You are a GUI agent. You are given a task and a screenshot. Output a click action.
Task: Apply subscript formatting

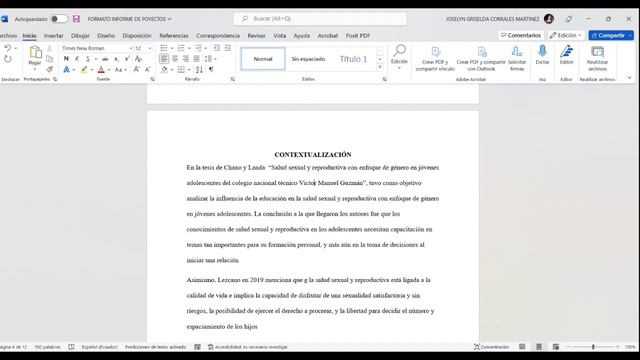(116, 59)
